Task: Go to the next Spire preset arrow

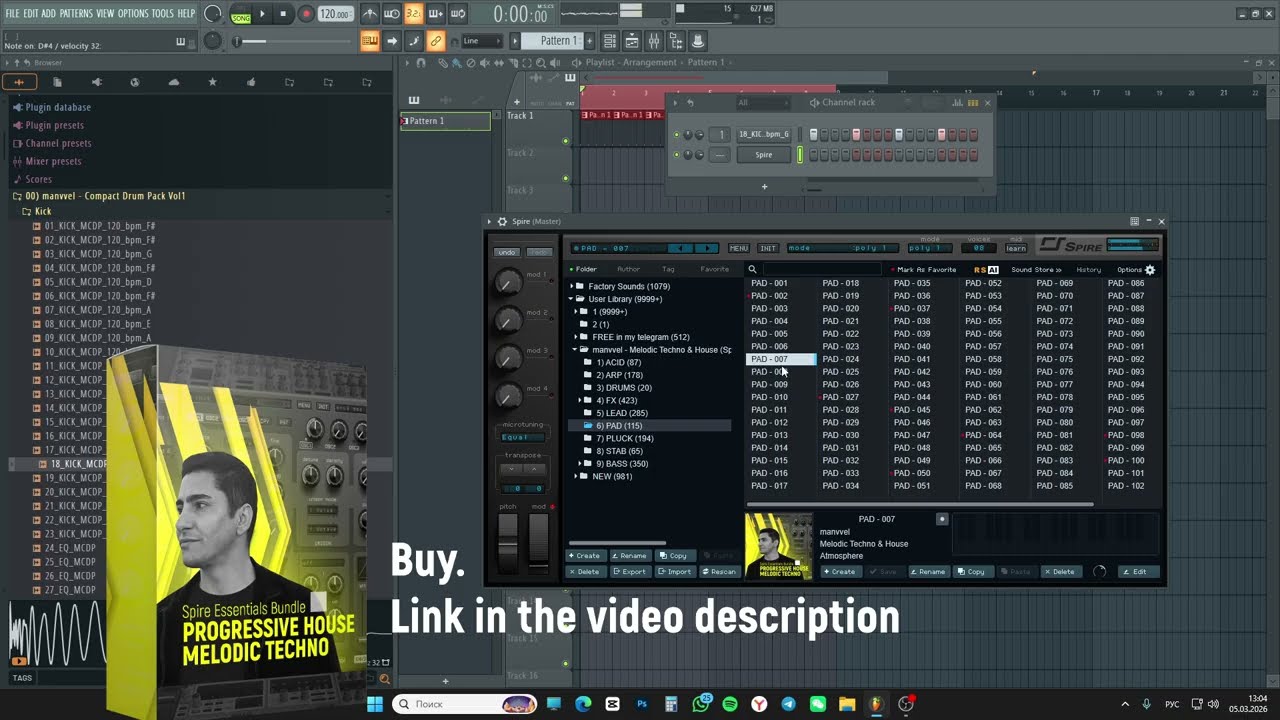Action: coord(706,248)
